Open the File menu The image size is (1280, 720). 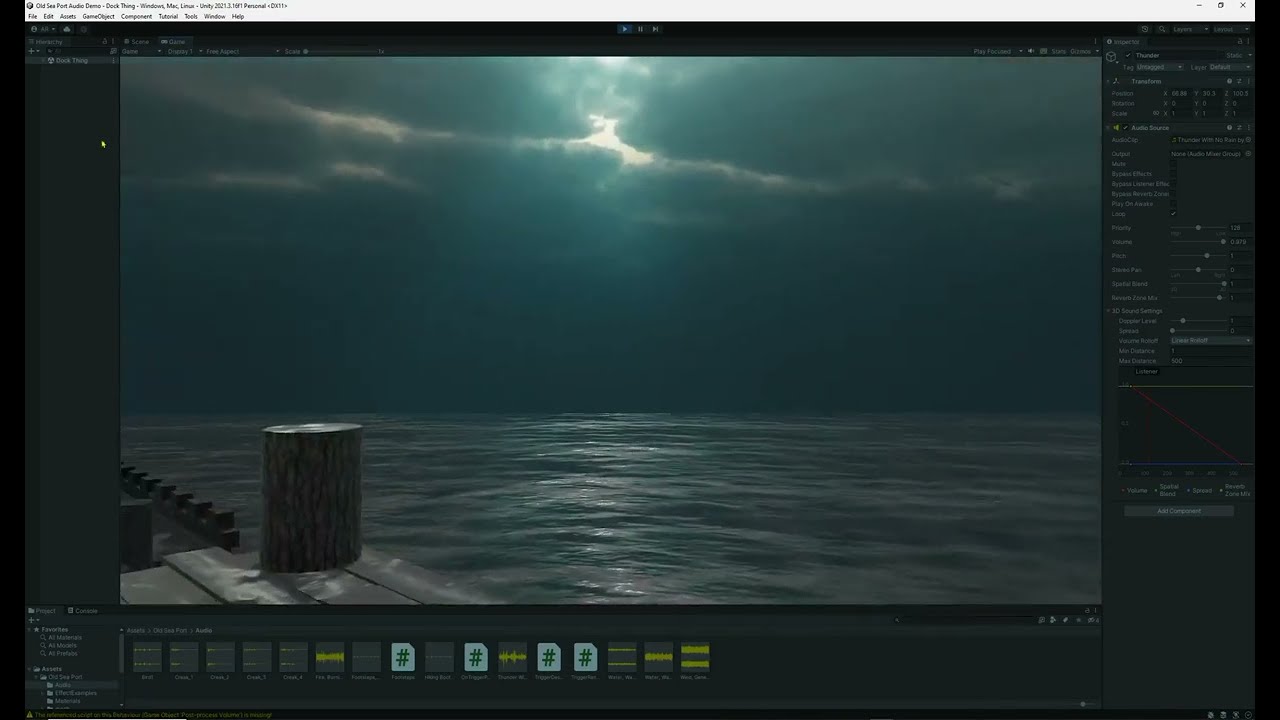click(x=32, y=16)
